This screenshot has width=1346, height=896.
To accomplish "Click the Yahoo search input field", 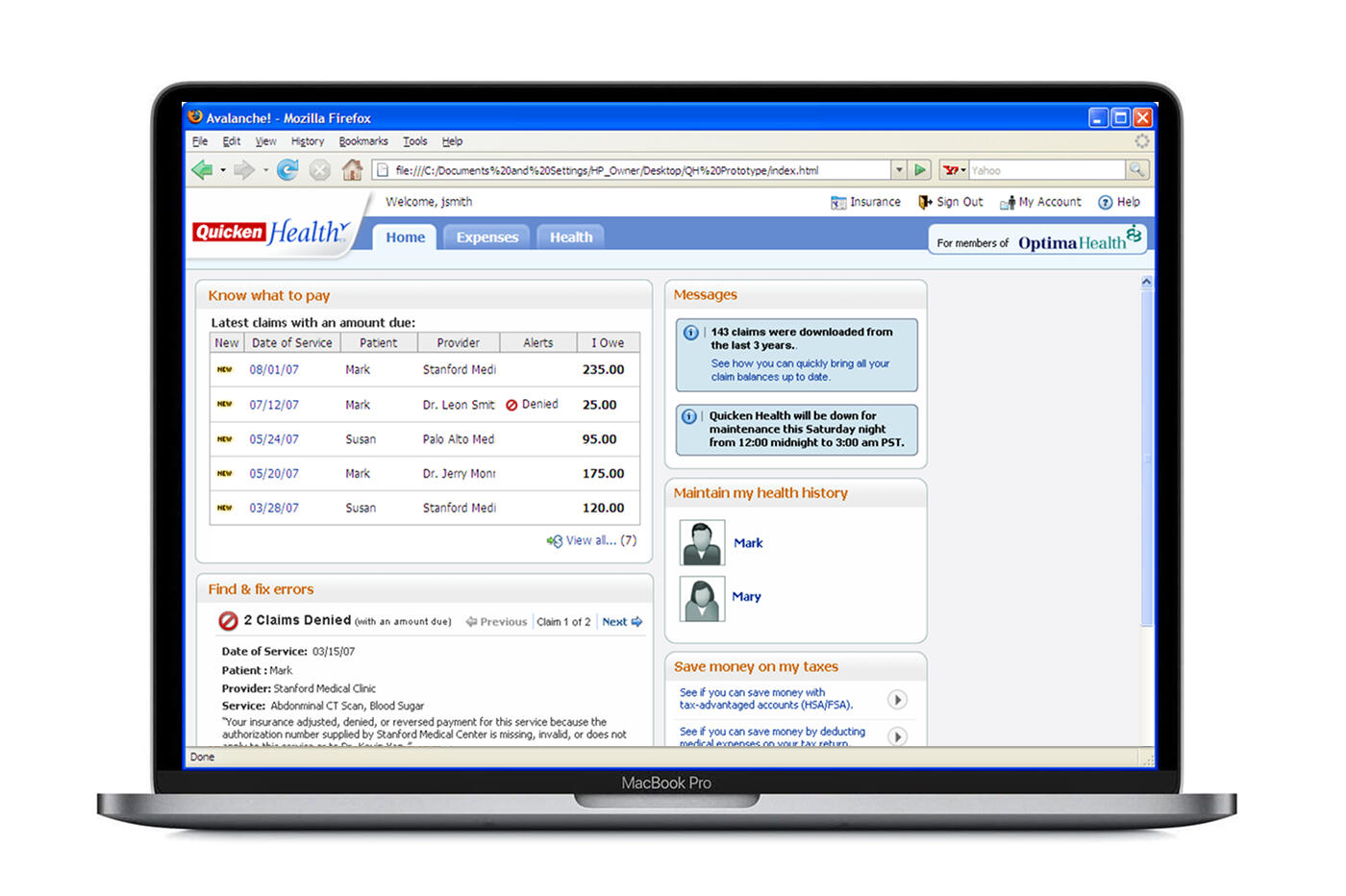I will click(x=1046, y=170).
